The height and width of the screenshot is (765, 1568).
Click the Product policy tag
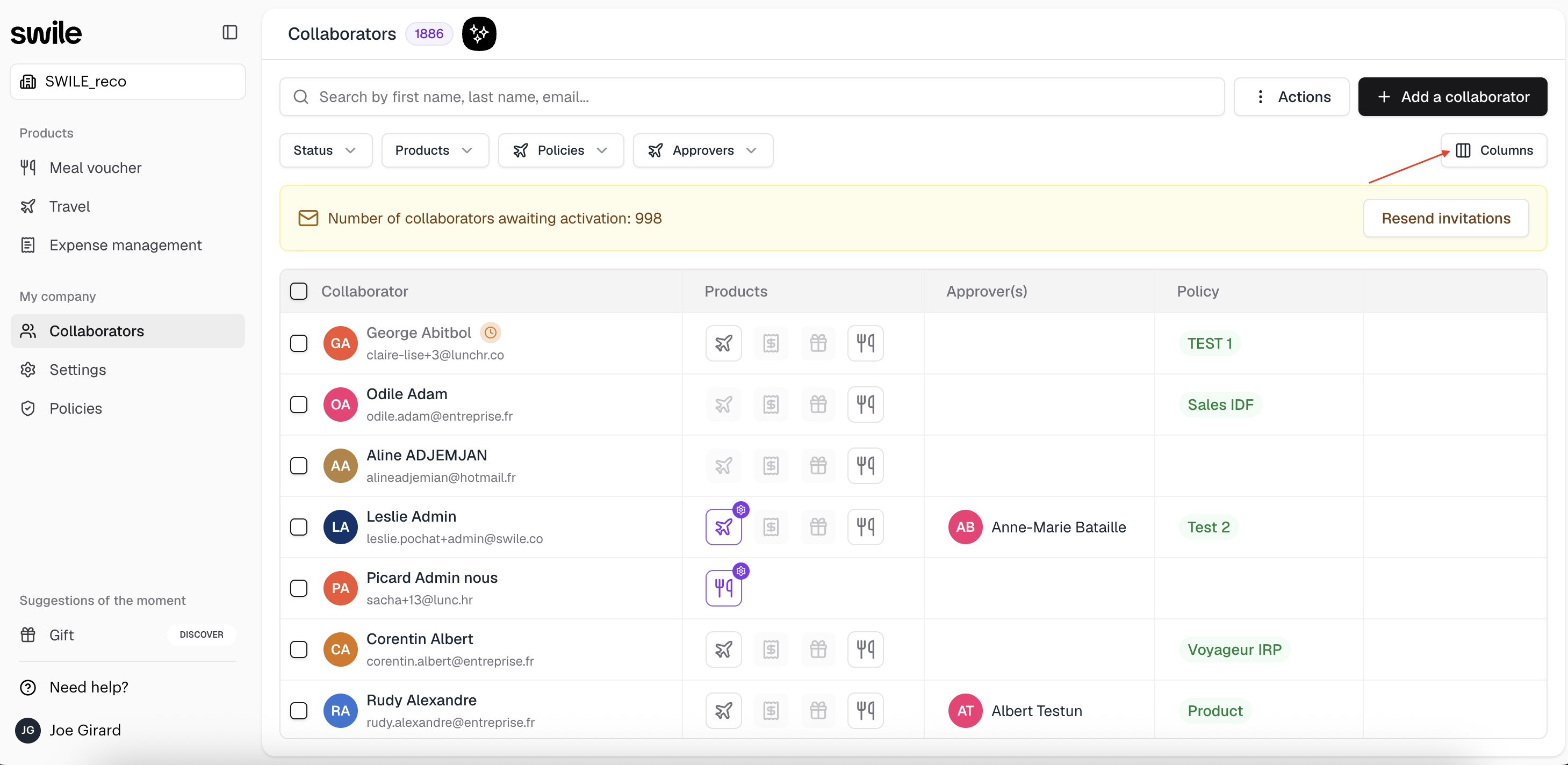coord(1215,710)
